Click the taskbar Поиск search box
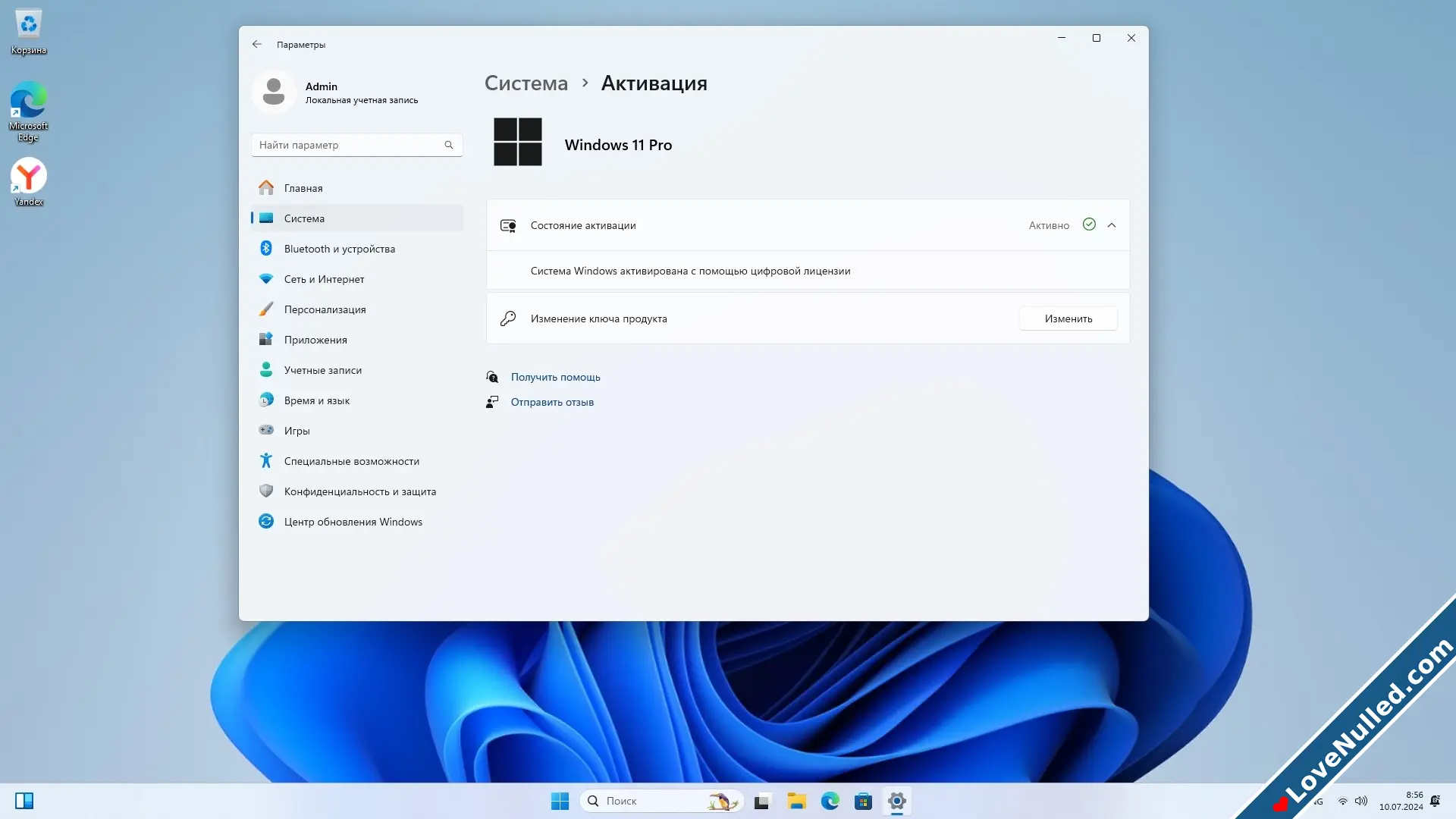This screenshot has height=819, width=1456. coord(661,801)
